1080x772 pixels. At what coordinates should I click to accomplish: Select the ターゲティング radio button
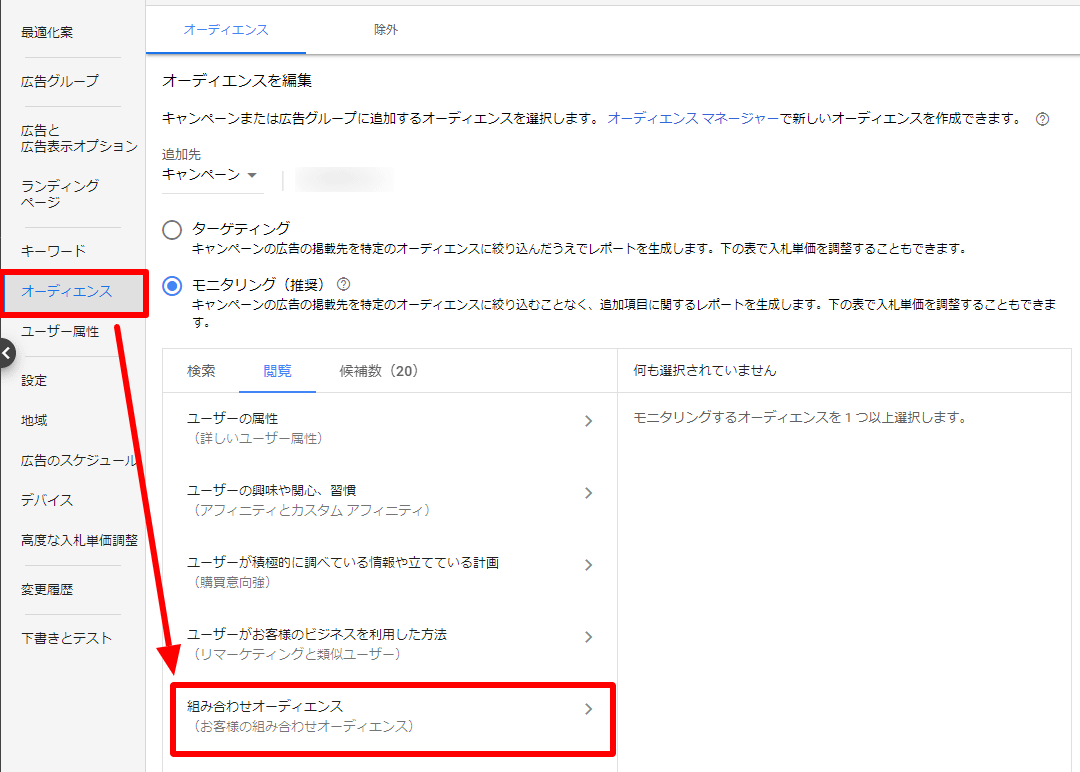172,230
